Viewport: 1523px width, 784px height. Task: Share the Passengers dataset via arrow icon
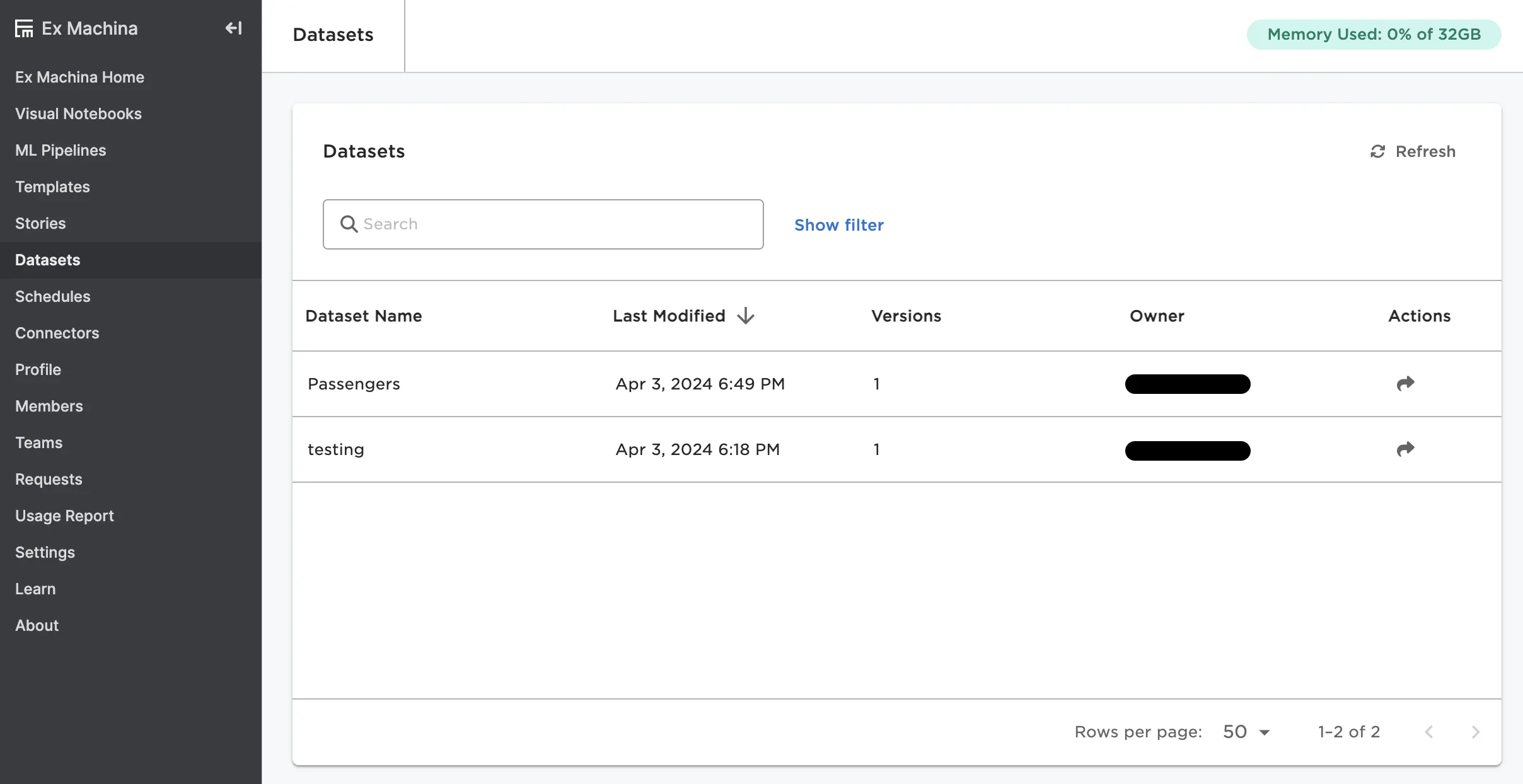pyautogui.click(x=1405, y=384)
